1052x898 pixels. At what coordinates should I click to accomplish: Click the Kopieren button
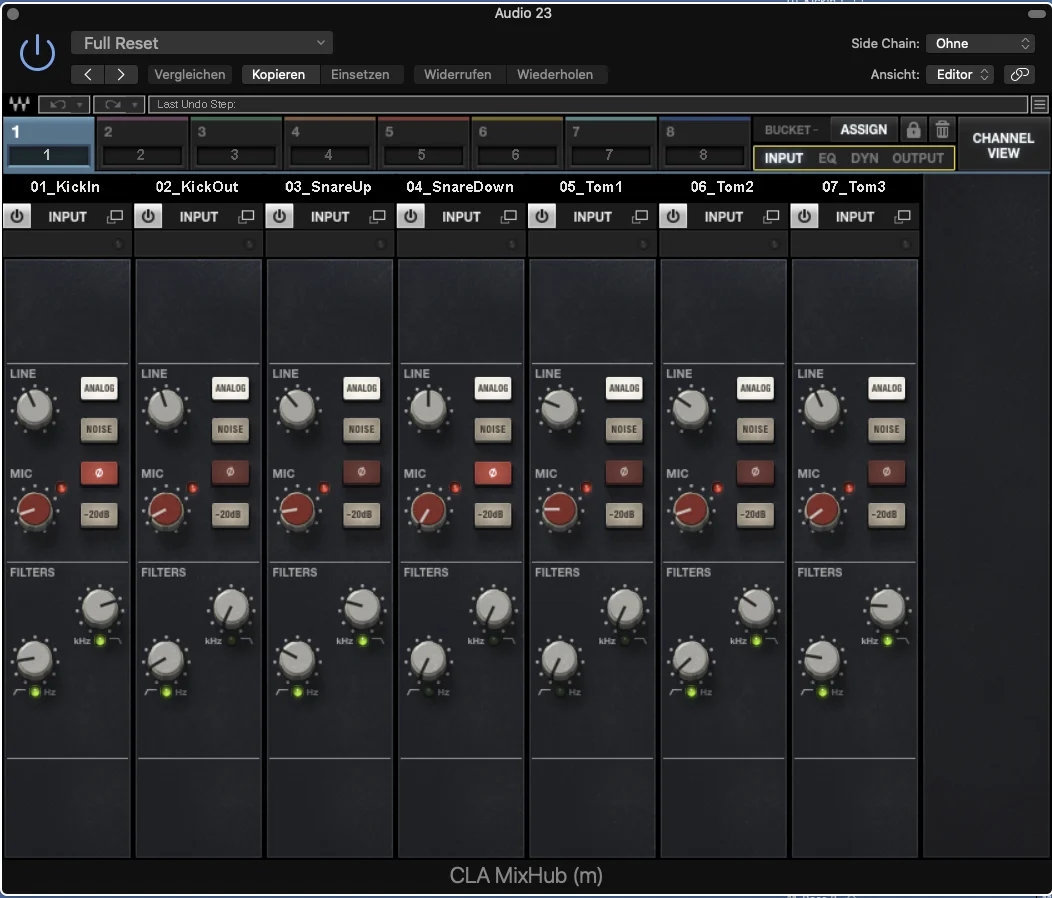point(278,74)
